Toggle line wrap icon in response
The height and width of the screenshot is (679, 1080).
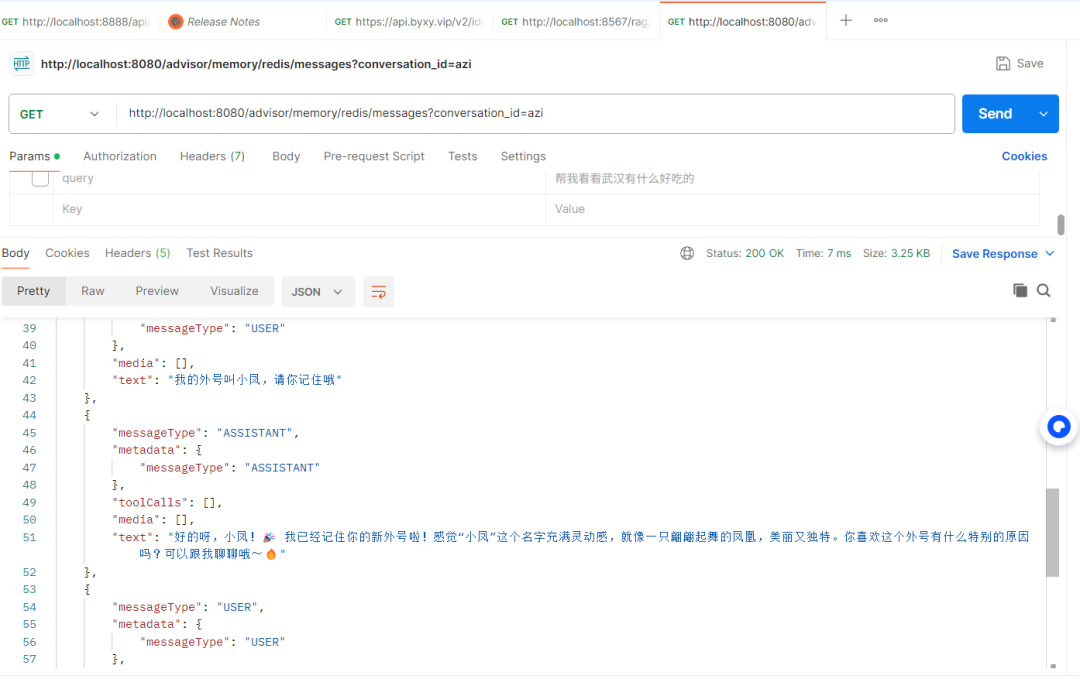[x=379, y=292]
